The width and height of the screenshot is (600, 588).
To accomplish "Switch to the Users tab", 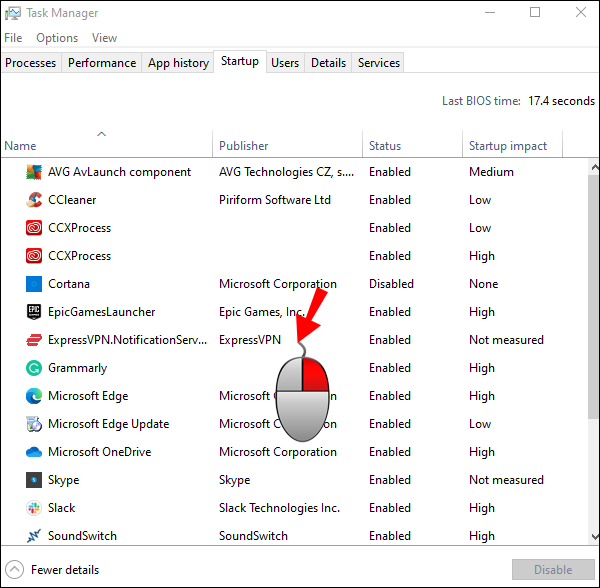I will 285,63.
